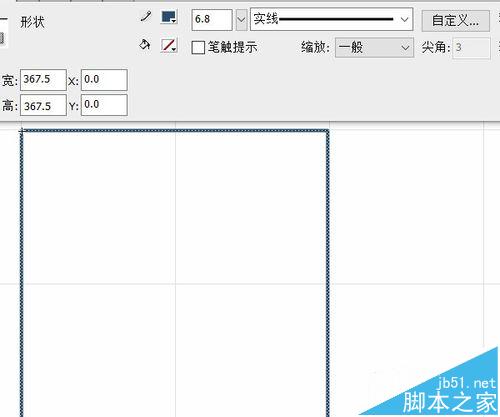Screen dimensions: 500x417
Task: Open the 实线 stroke style dropdown
Action: 332,19
